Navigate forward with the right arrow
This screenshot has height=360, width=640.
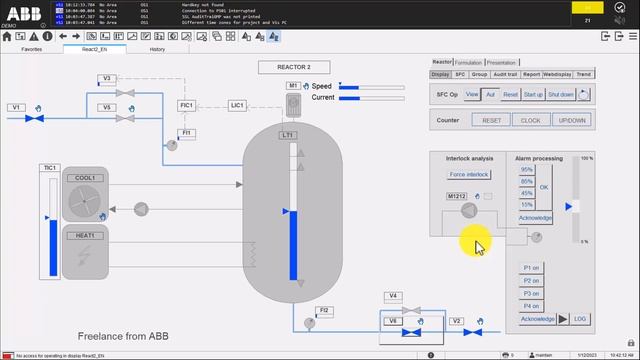(76, 36)
